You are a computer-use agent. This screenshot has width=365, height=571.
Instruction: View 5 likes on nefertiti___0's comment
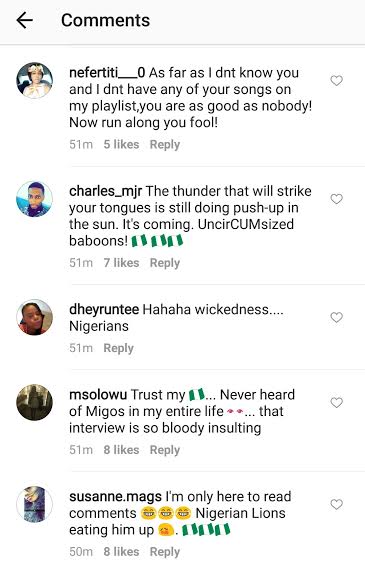coord(121,144)
